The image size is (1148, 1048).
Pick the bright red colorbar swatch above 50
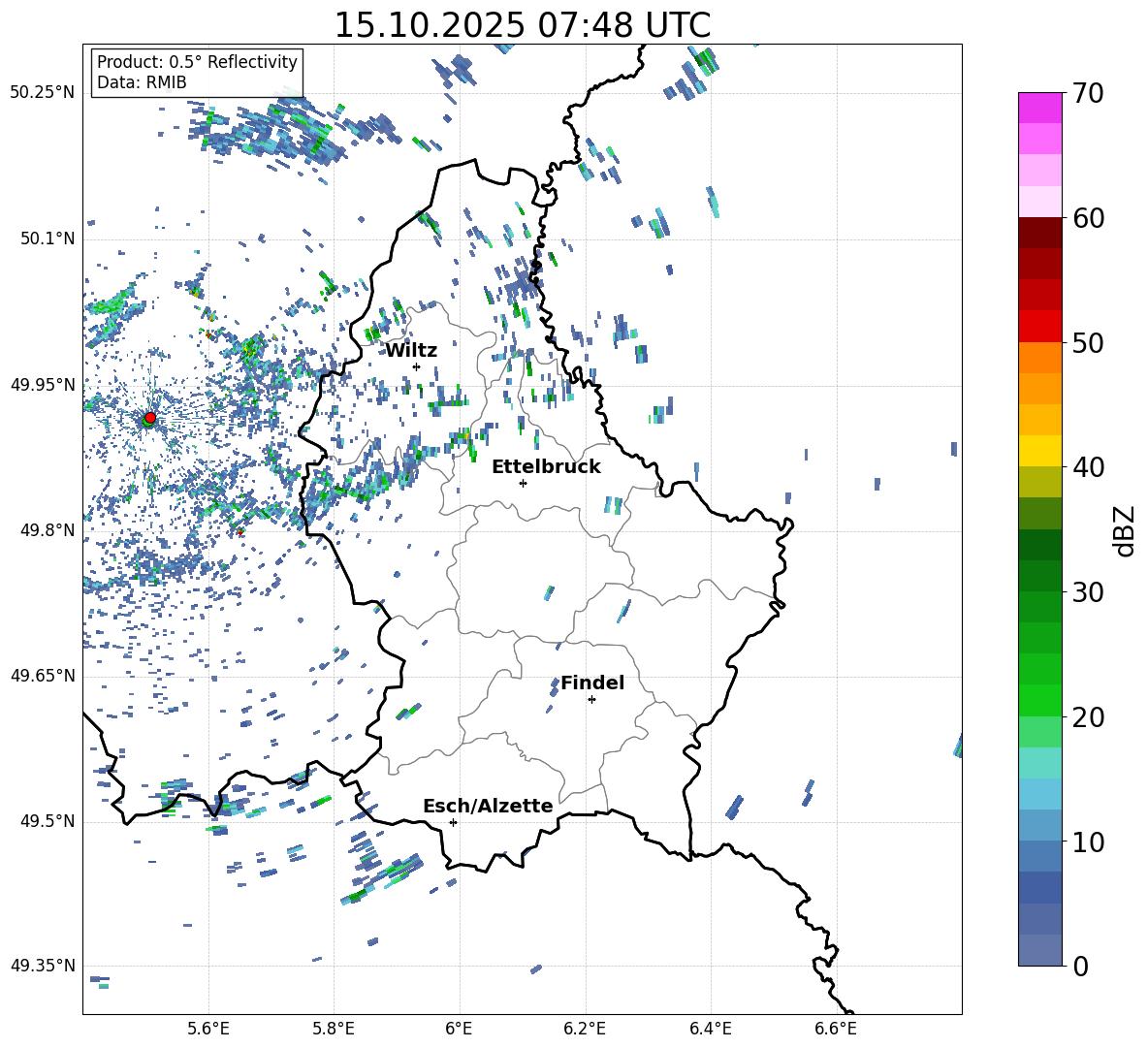coord(1039,326)
